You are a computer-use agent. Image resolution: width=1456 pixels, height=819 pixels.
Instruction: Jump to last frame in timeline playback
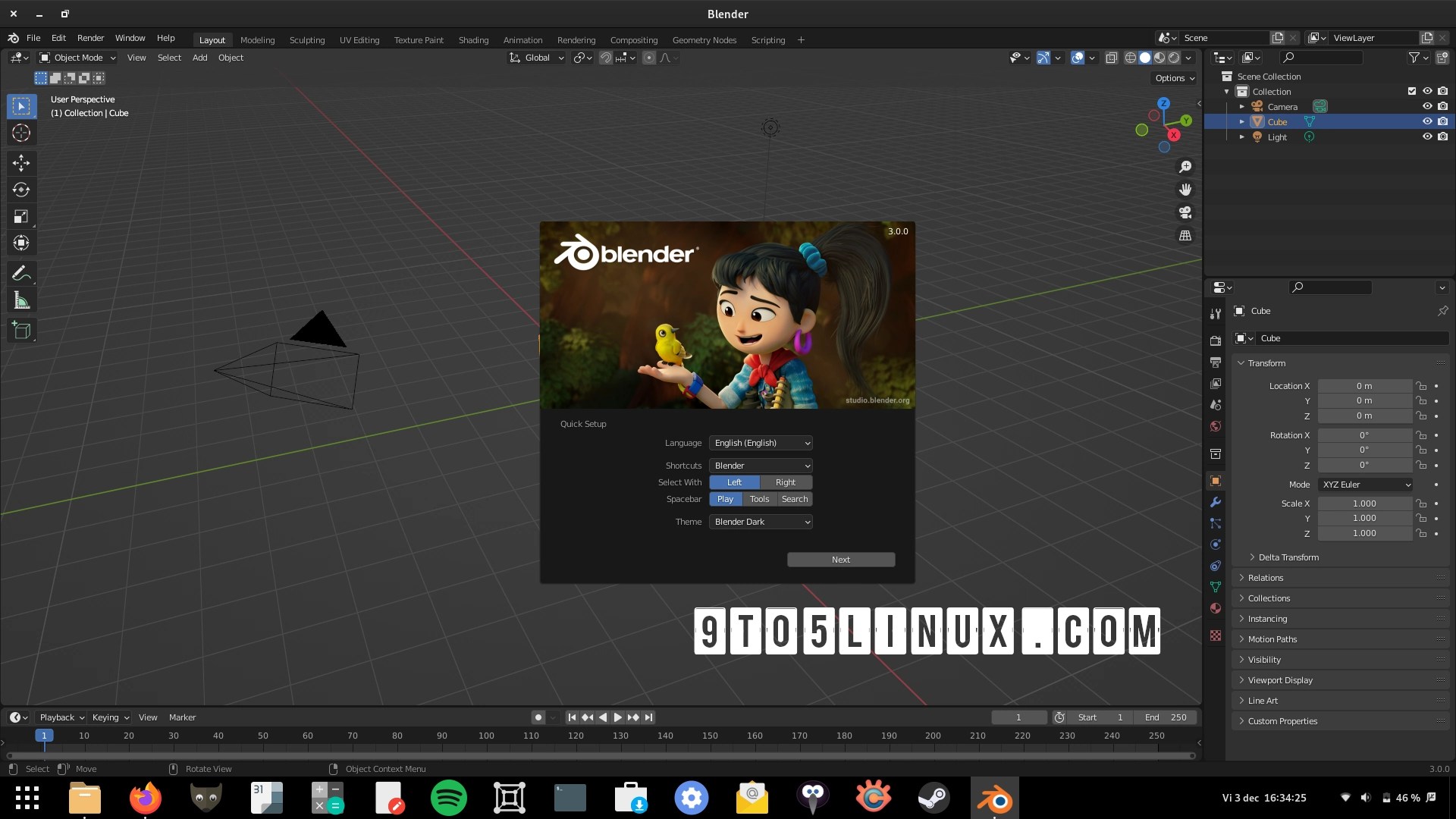(x=648, y=717)
